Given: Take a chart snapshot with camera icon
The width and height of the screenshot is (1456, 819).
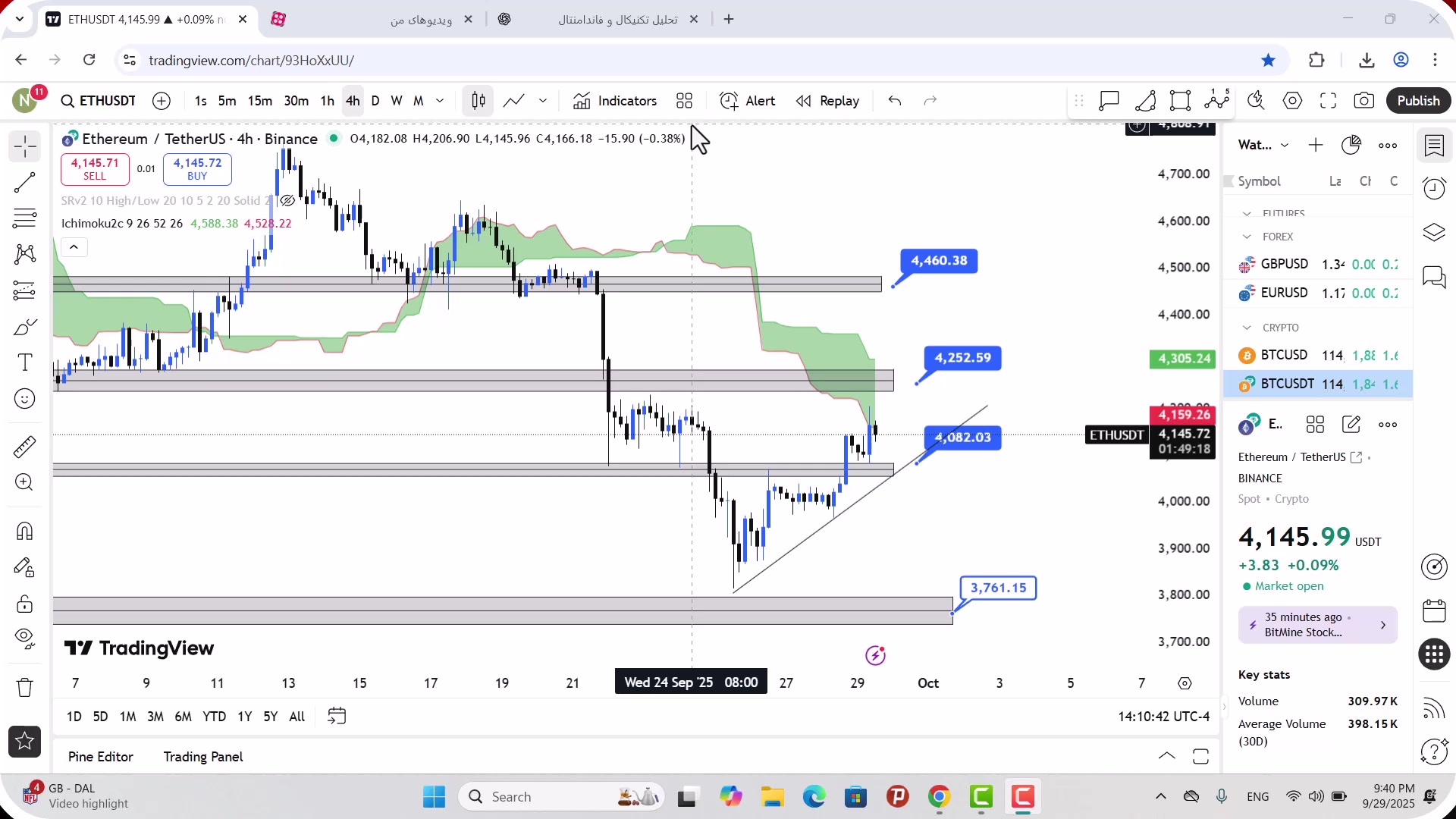Looking at the screenshot, I should click(x=1364, y=101).
